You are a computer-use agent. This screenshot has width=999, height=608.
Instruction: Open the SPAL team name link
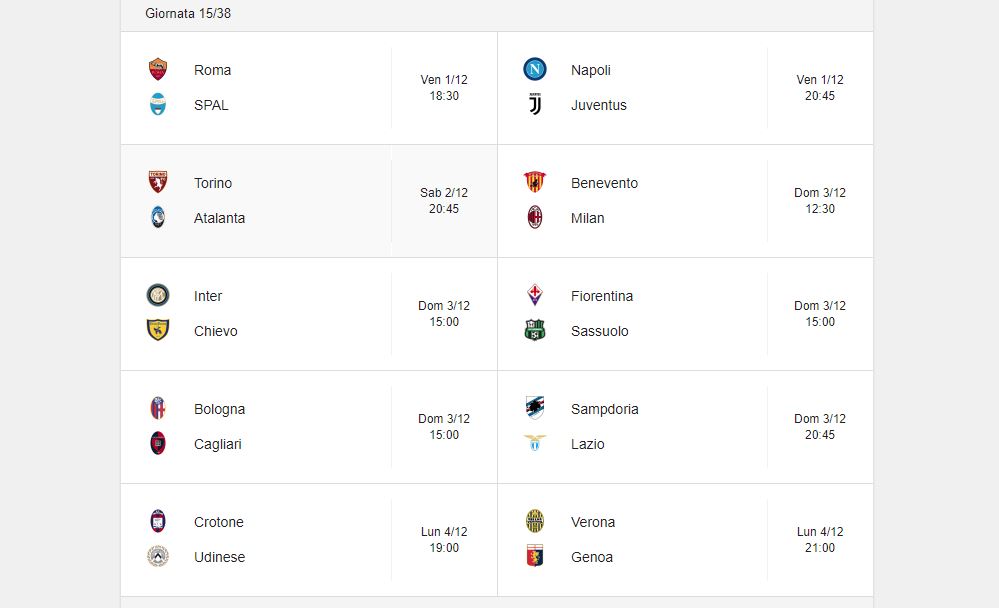[x=211, y=105]
